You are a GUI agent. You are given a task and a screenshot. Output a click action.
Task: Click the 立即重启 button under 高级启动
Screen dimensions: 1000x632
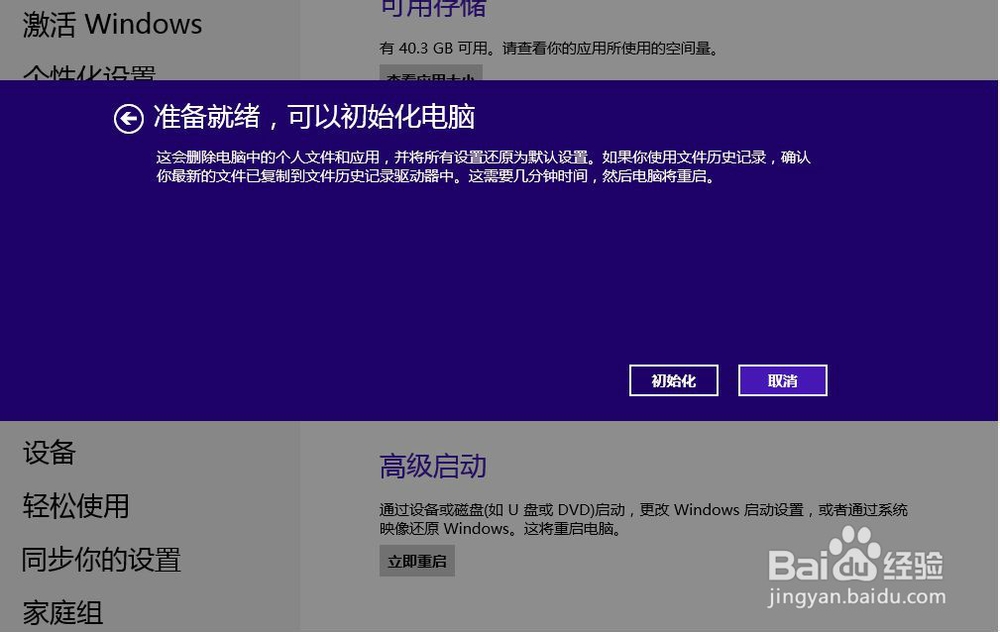click(417, 561)
